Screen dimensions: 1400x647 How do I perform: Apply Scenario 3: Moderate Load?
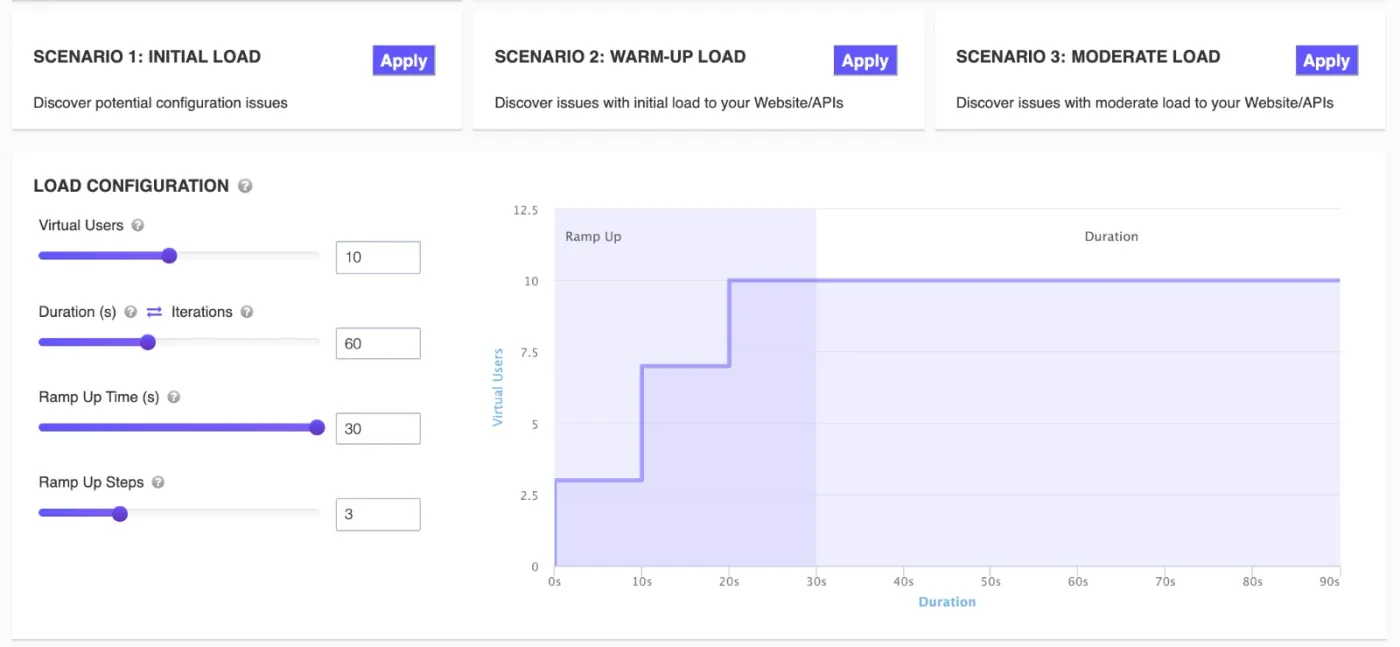tap(1327, 61)
